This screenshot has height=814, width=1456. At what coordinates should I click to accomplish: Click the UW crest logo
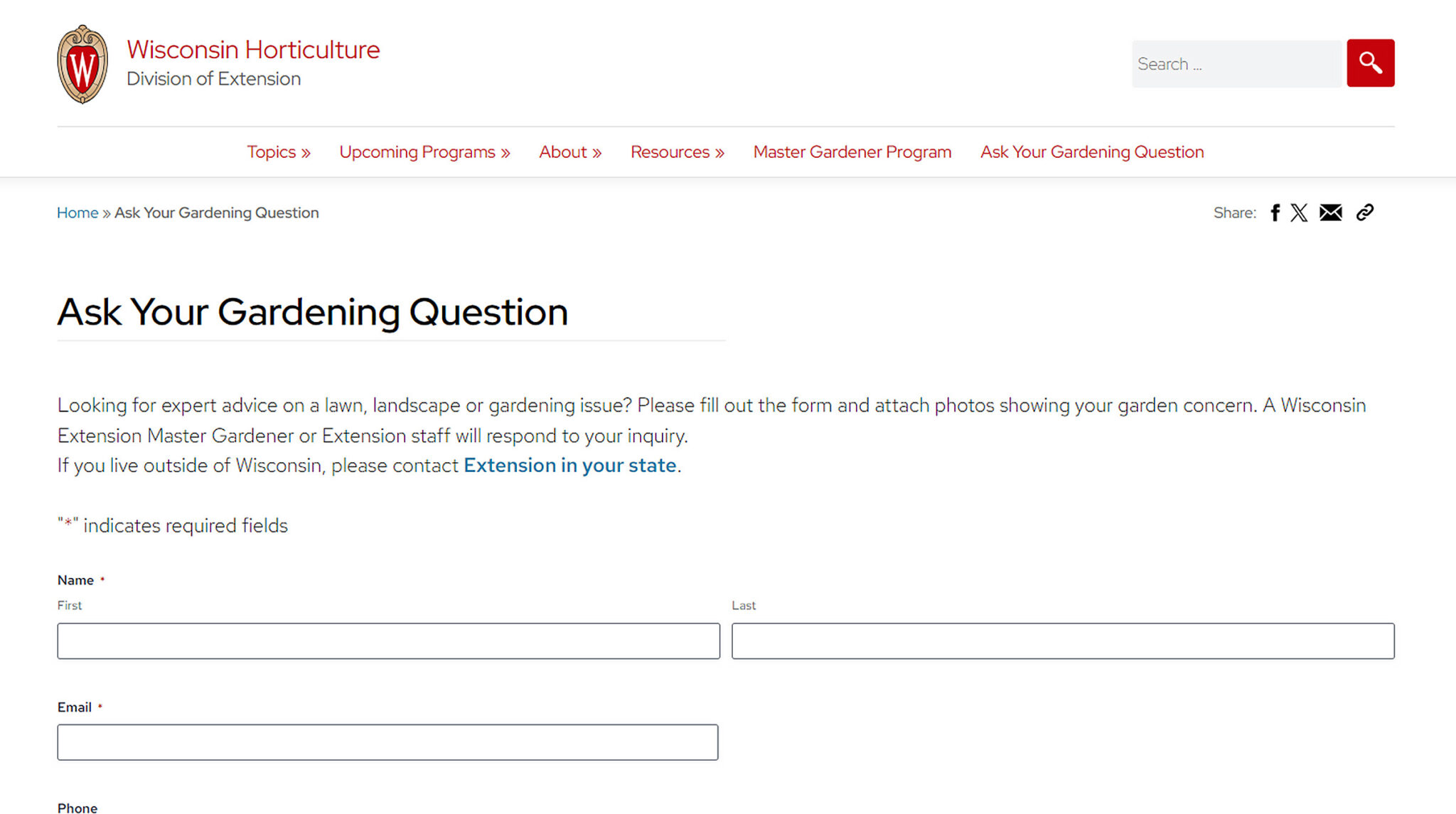click(x=82, y=65)
